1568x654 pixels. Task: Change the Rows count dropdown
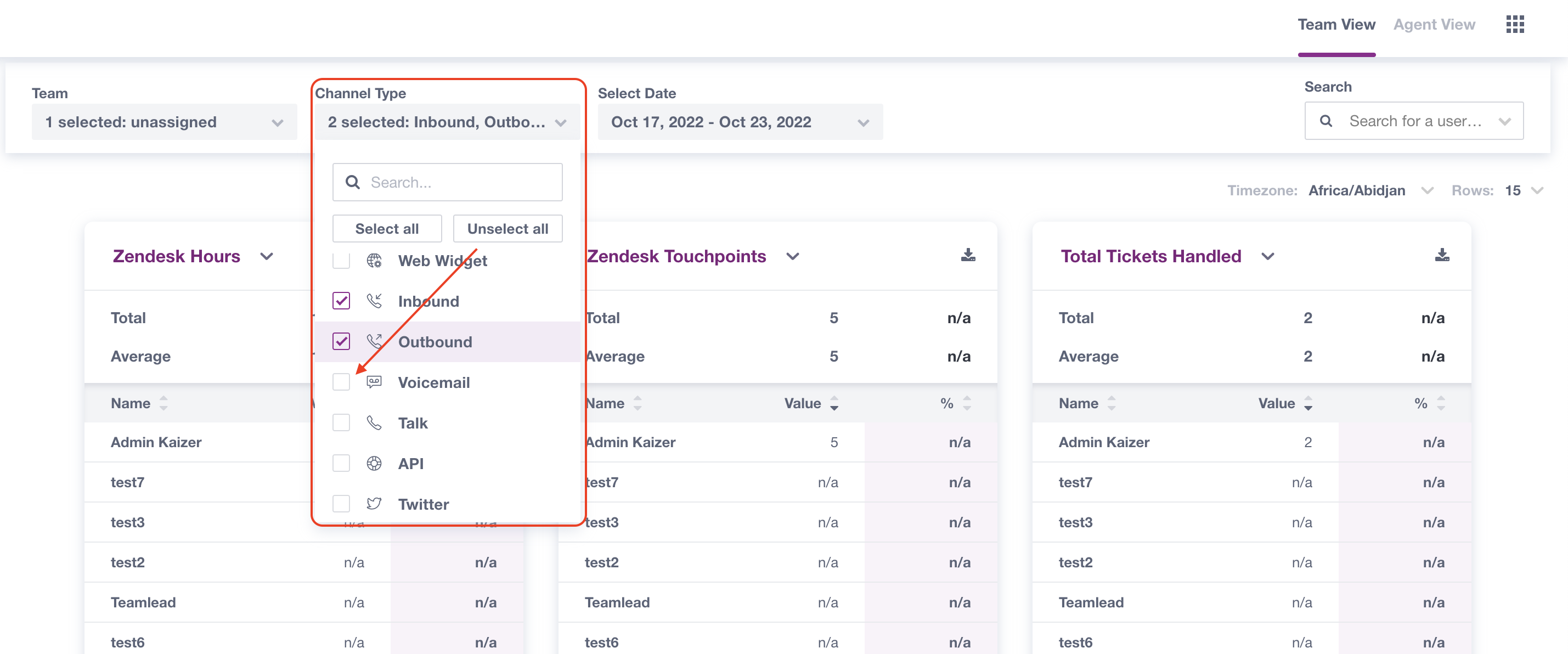click(x=1524, y=190)
